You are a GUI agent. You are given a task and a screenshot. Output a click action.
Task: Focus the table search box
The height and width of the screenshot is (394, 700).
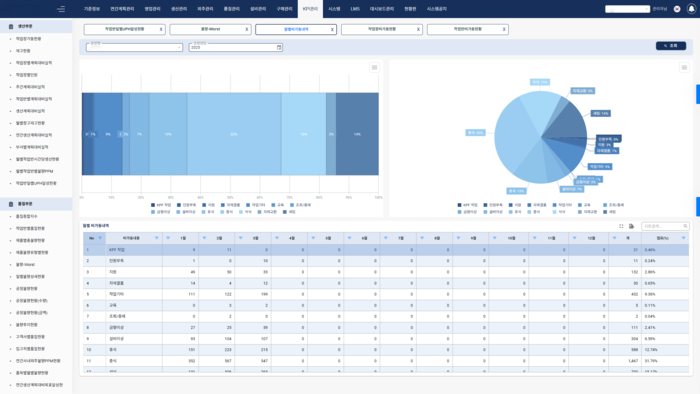[x=665, y=226]
